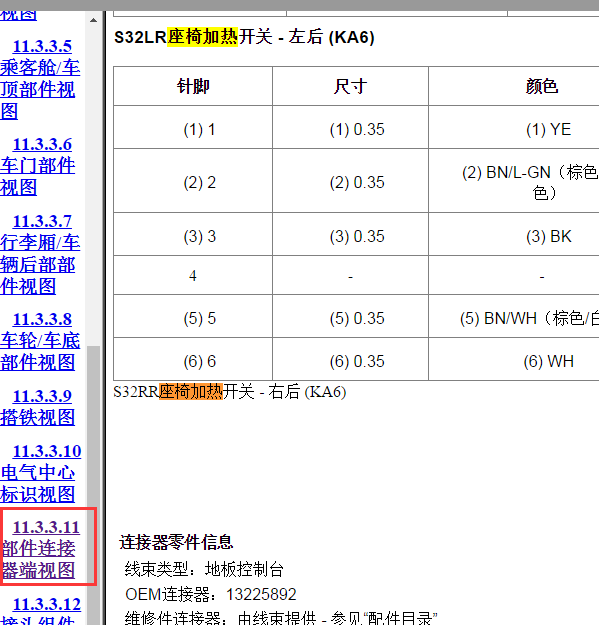Open link 11.3.3.10 电气中心标识视图
The width and height of the screenshot is (599, 625).
(x=41, y=473)
